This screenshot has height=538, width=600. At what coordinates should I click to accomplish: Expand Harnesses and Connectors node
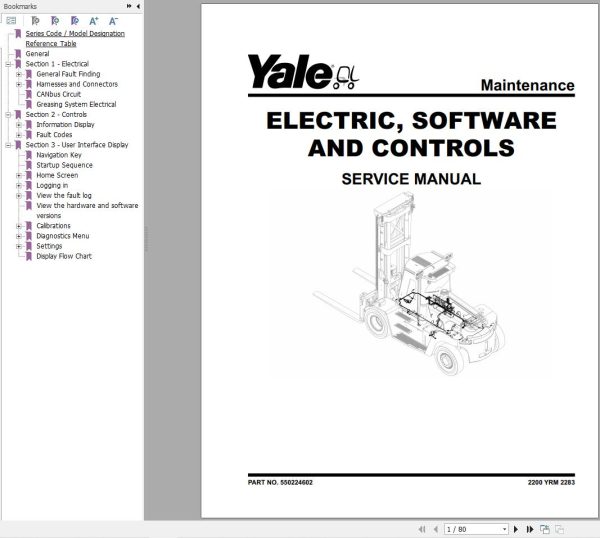pyautogui.click(x=19, y=84)
